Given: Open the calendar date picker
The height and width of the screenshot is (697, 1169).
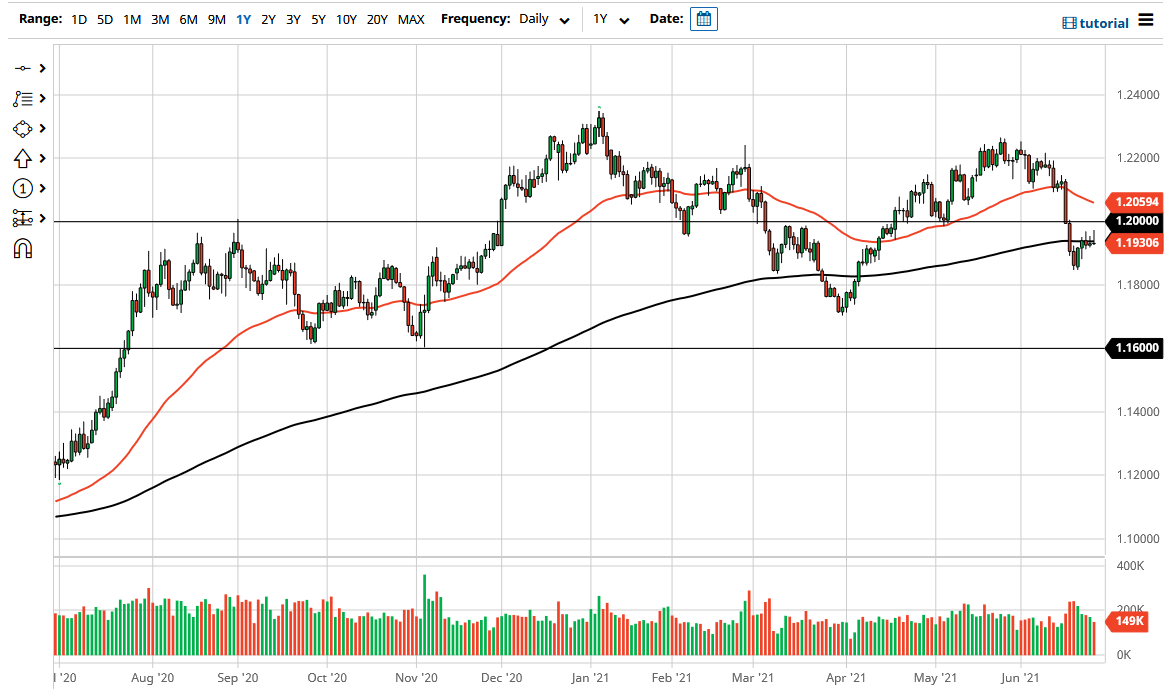Looking at the screenshot, I should click(703, 19).
